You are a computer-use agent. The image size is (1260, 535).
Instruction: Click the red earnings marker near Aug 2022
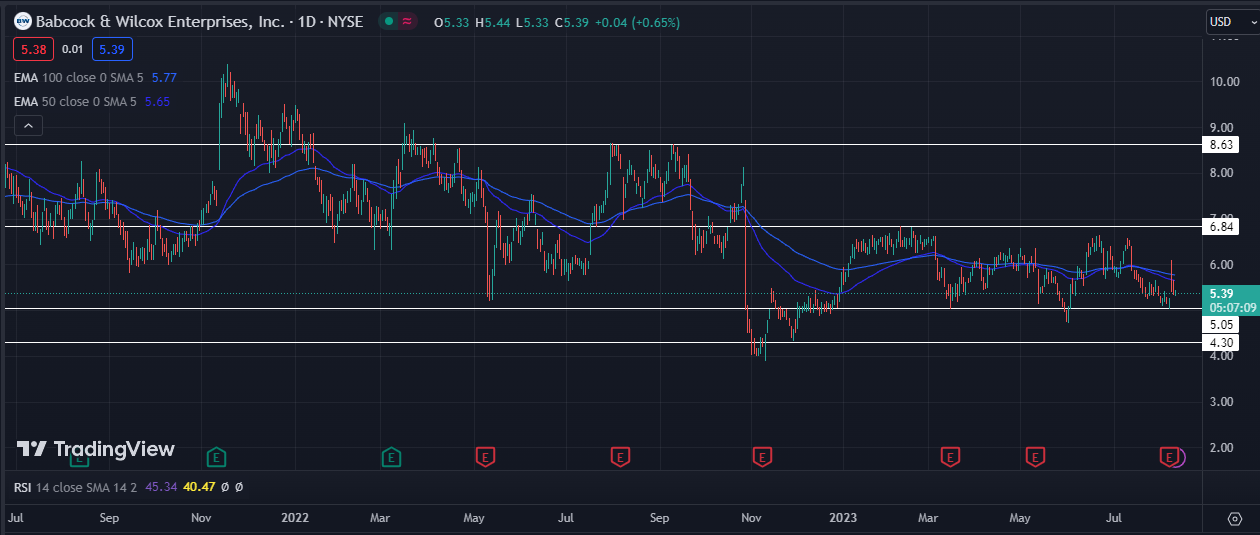point(620,457)
